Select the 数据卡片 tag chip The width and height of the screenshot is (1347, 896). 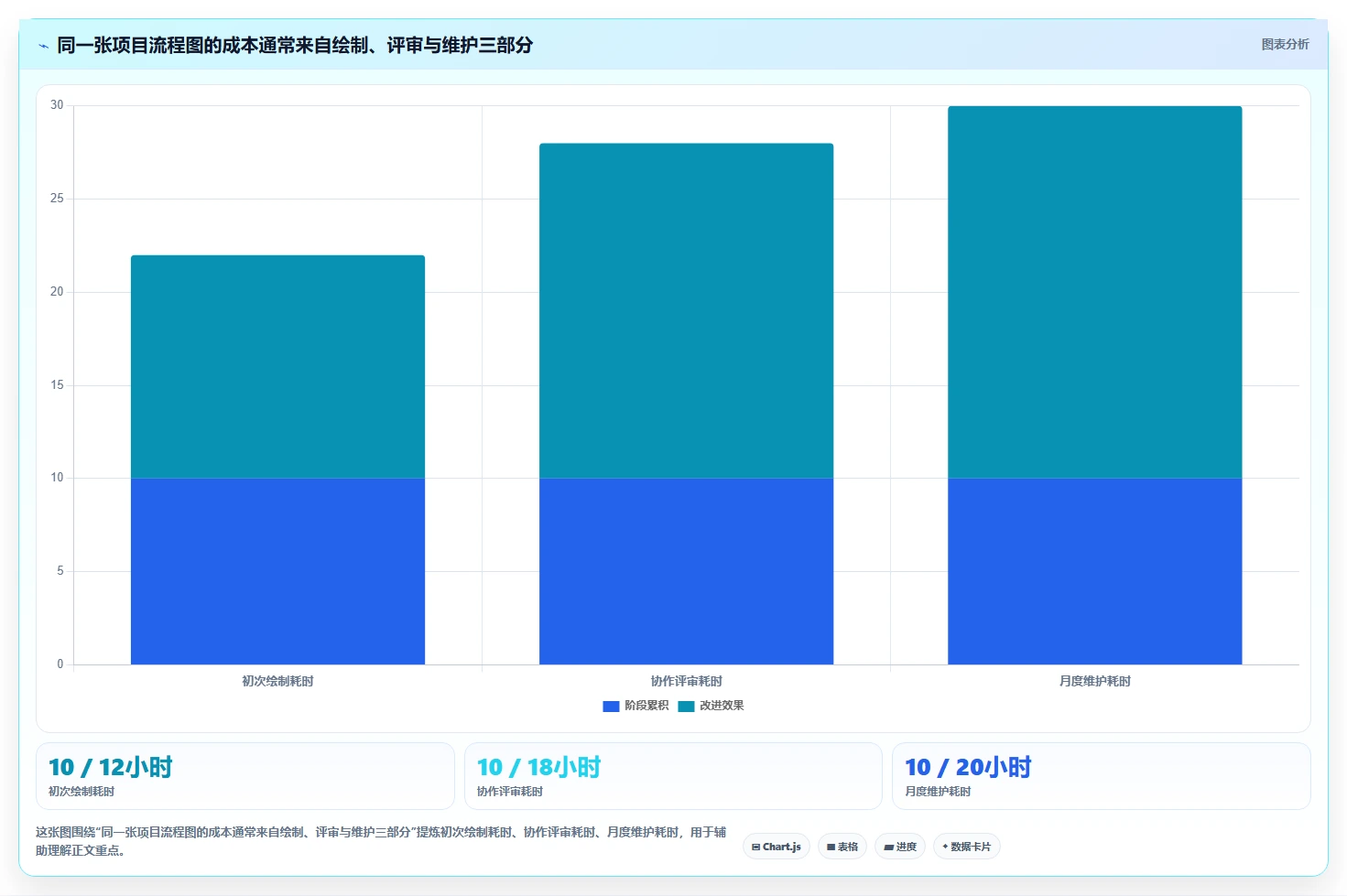pyautogui.click(x=967, y=847)
